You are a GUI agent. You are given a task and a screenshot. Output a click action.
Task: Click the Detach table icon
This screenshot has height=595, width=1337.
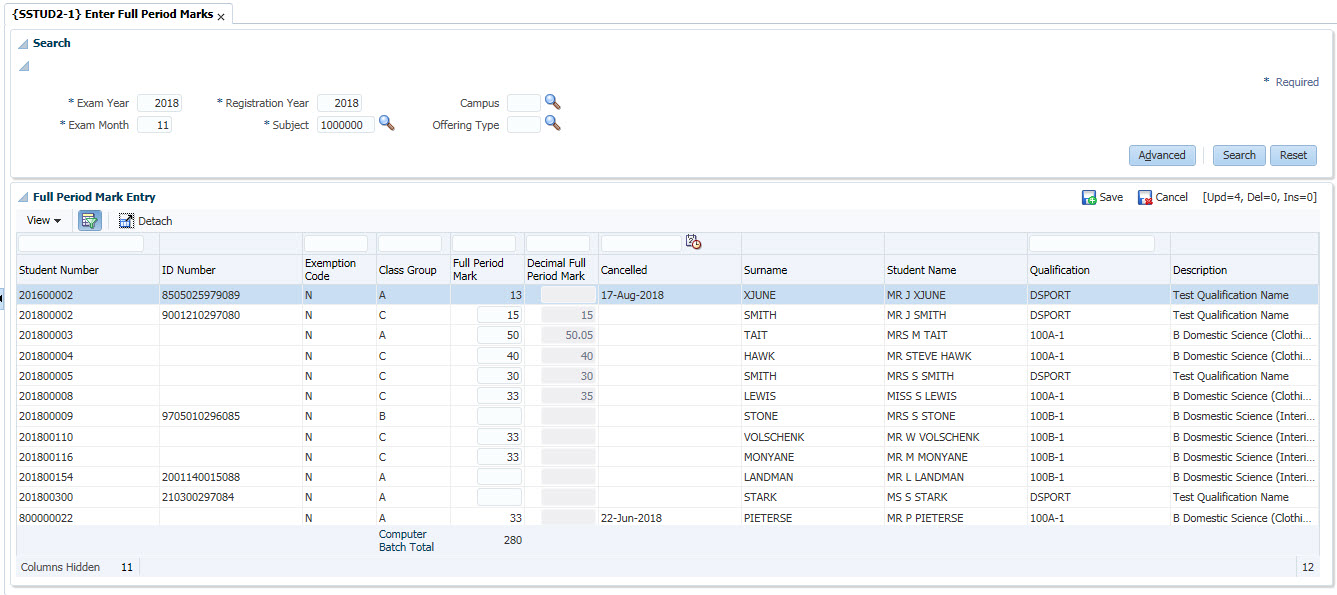126,221
